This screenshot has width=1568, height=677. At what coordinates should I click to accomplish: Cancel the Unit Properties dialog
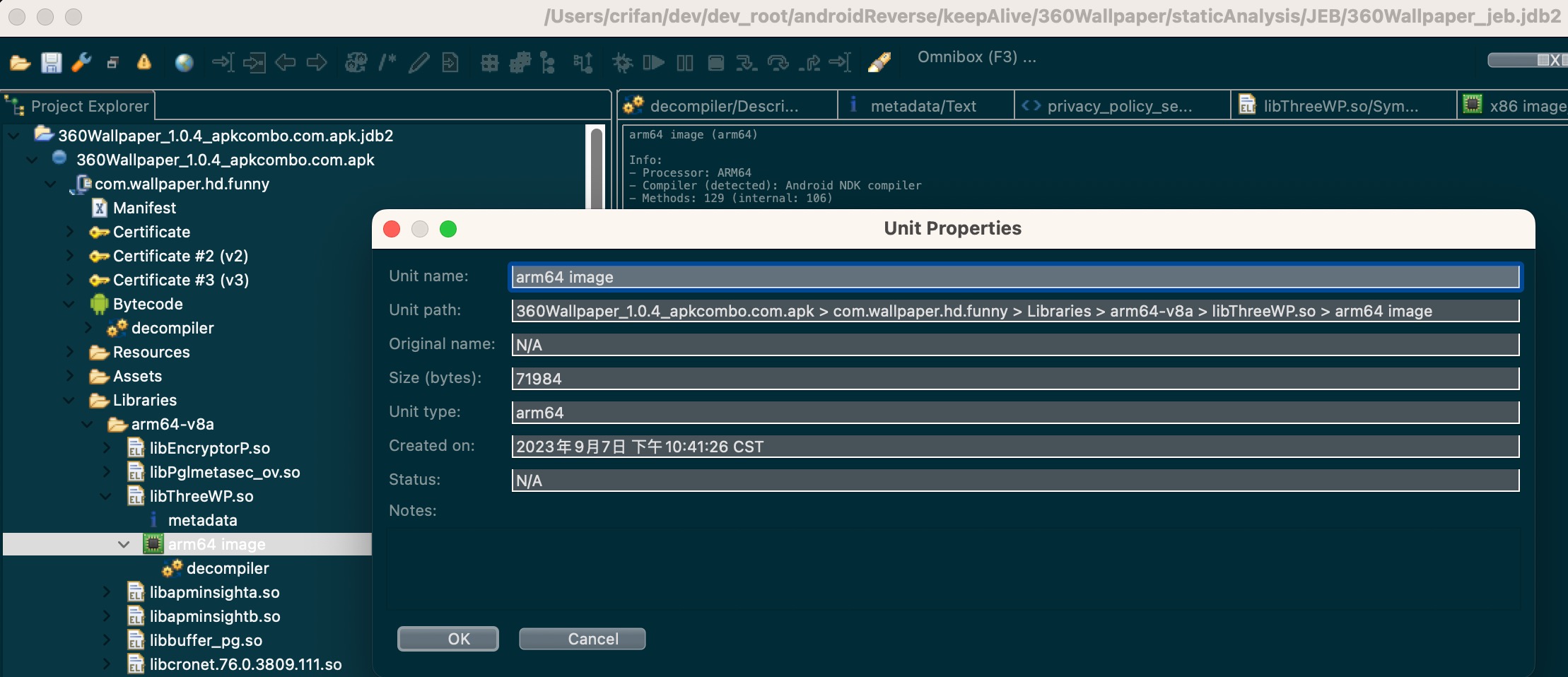[x=582, y=639]
